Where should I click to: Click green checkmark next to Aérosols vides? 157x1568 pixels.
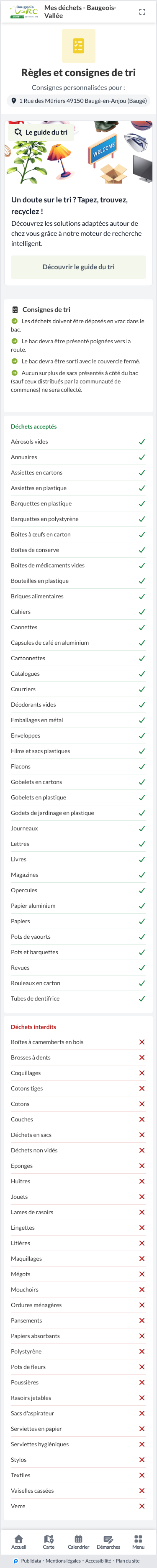coord(142,441)
